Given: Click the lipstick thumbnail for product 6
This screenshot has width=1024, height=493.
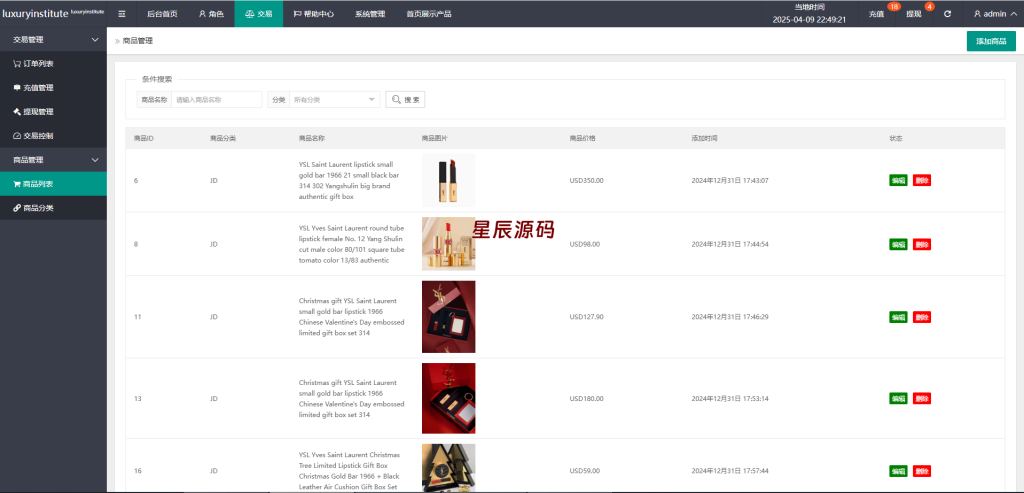Looking at the screenshot, I should 449,180.
